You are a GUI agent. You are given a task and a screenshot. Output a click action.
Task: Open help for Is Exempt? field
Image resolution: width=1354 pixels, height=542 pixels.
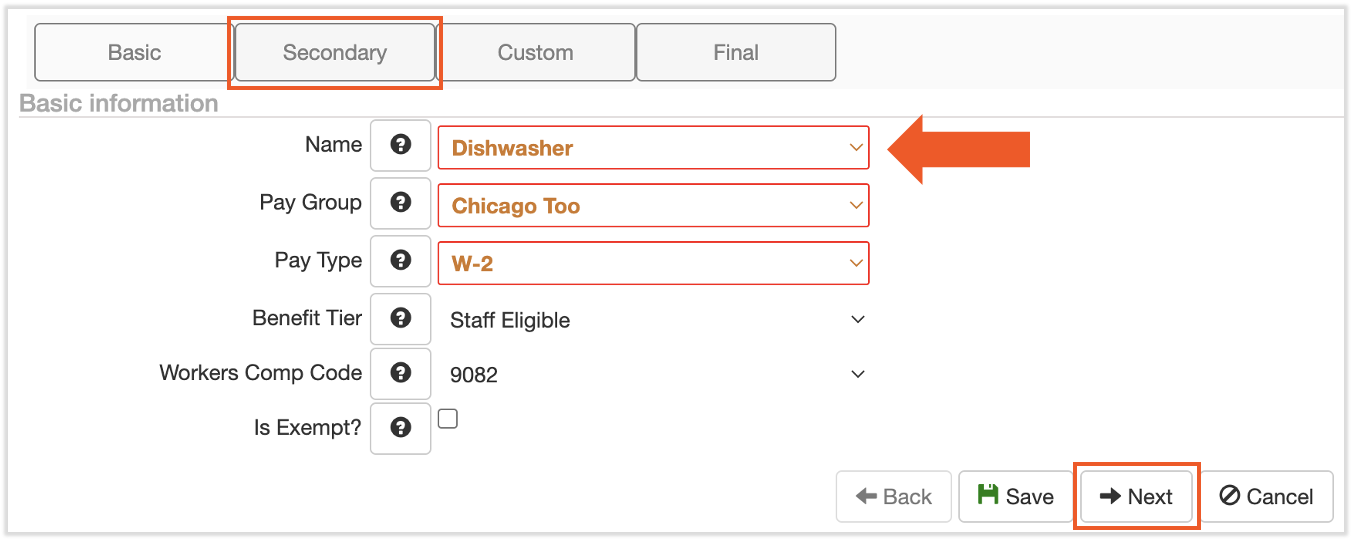pos(401,429)
